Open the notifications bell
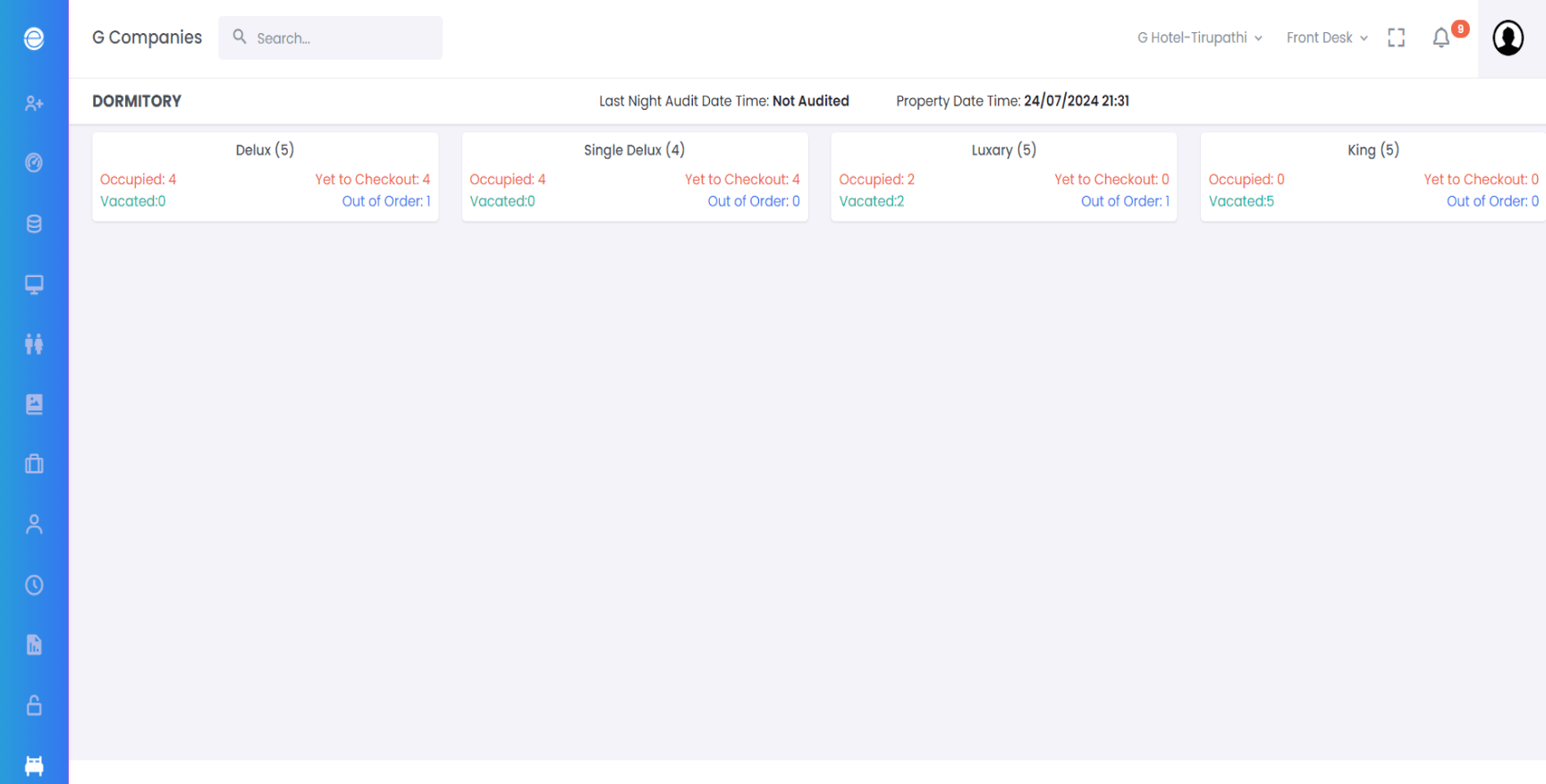 click(x=1440, y=38)
